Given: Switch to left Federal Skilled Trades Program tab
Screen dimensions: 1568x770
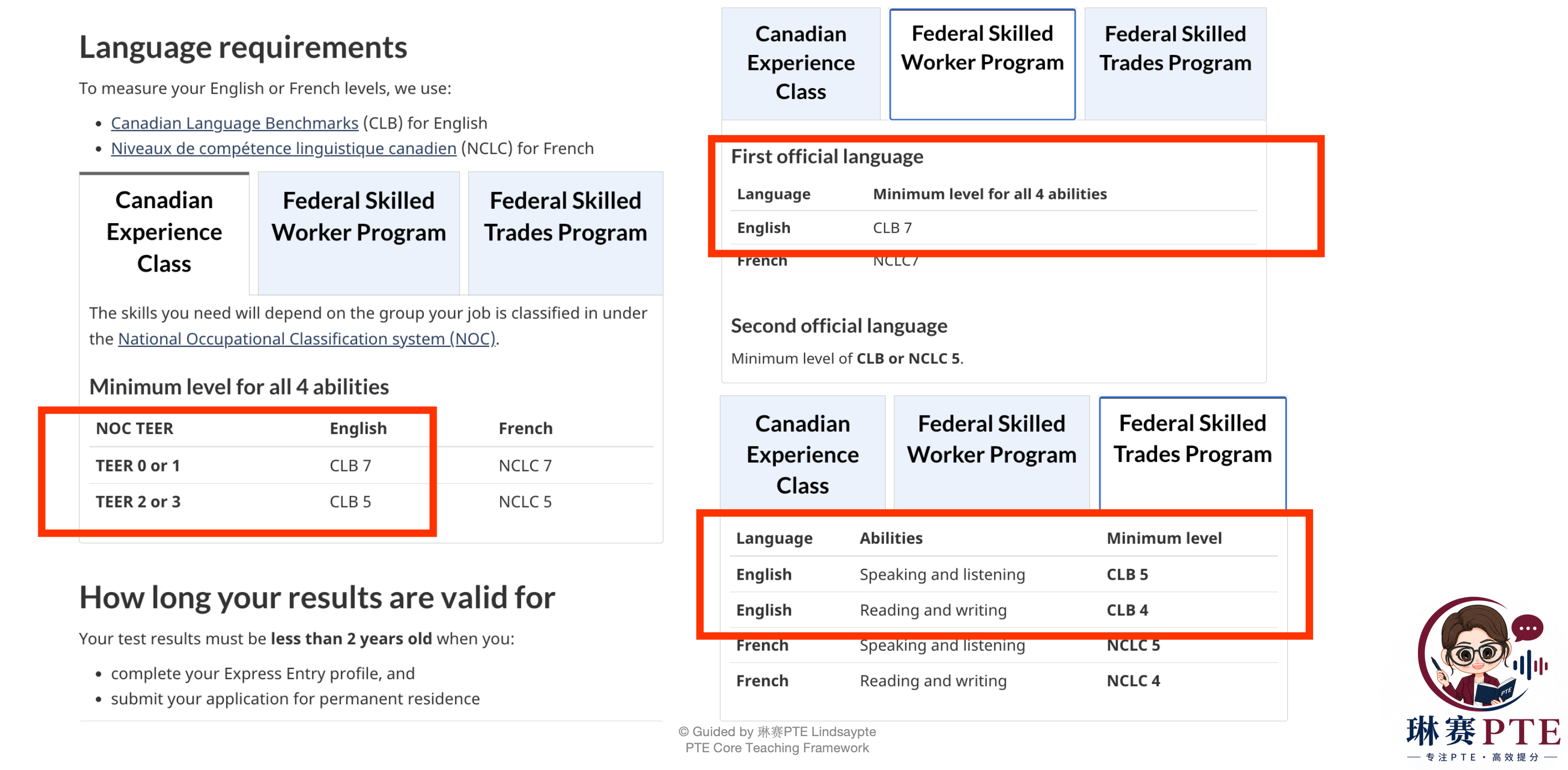Looking at the screenshot, I should [566, 232].
